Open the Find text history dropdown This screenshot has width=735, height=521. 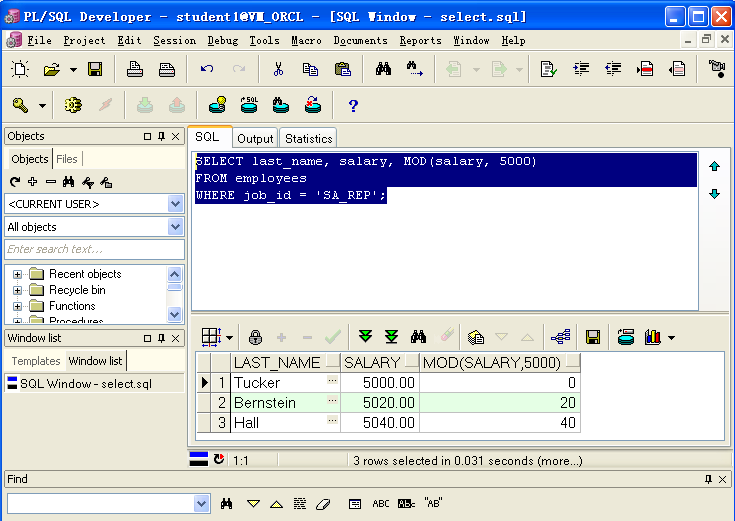pos(202,504)
